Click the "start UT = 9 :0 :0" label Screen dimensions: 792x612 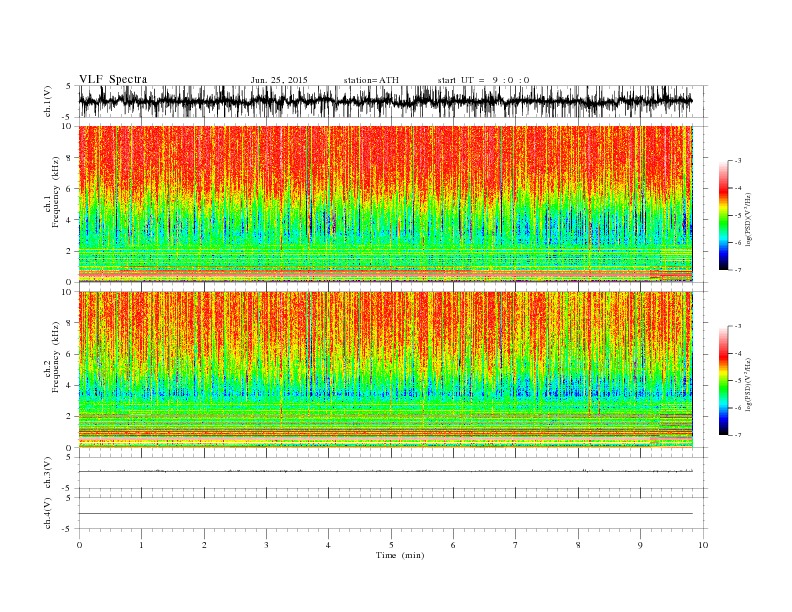(483, 80)
